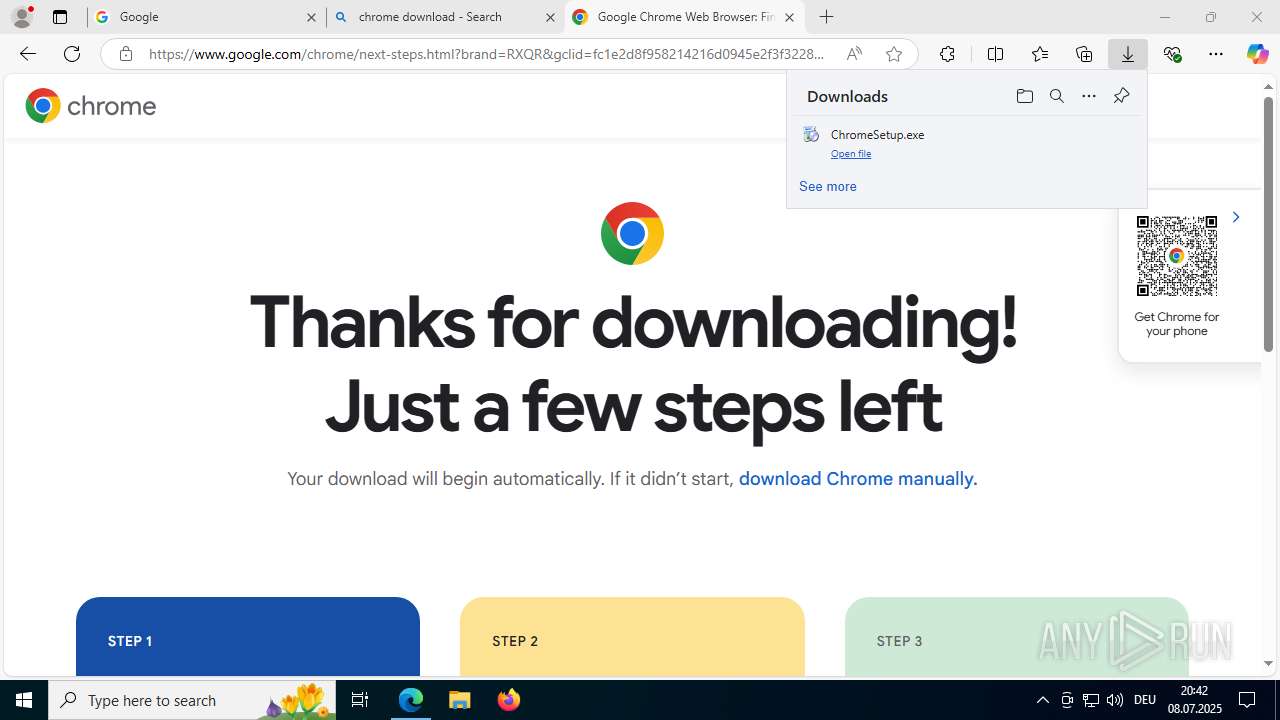Search downloads with magnifier icon
Screen dimensions: 1280x720
(1056, 96)
